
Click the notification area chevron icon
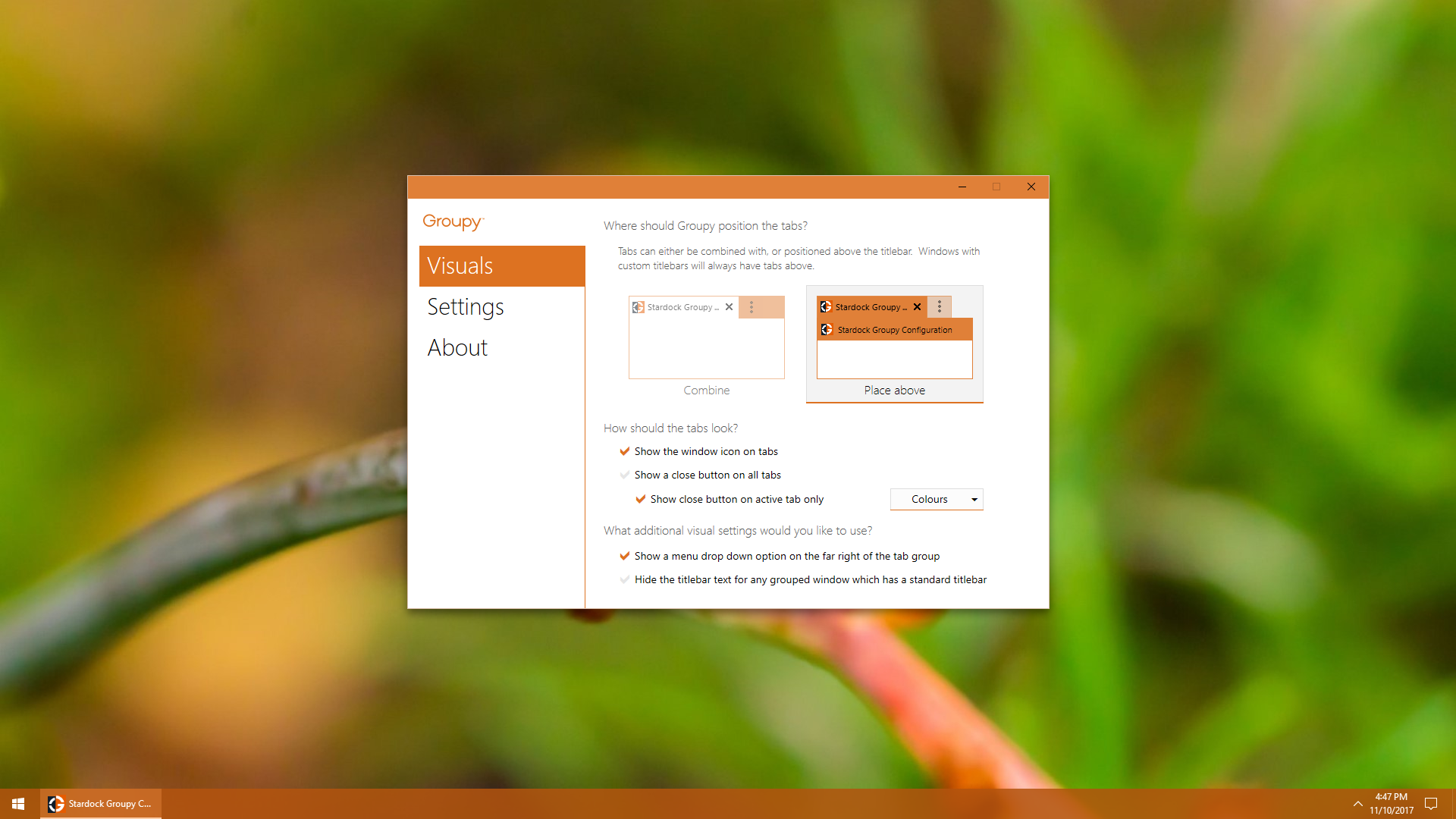point(1357,804)
